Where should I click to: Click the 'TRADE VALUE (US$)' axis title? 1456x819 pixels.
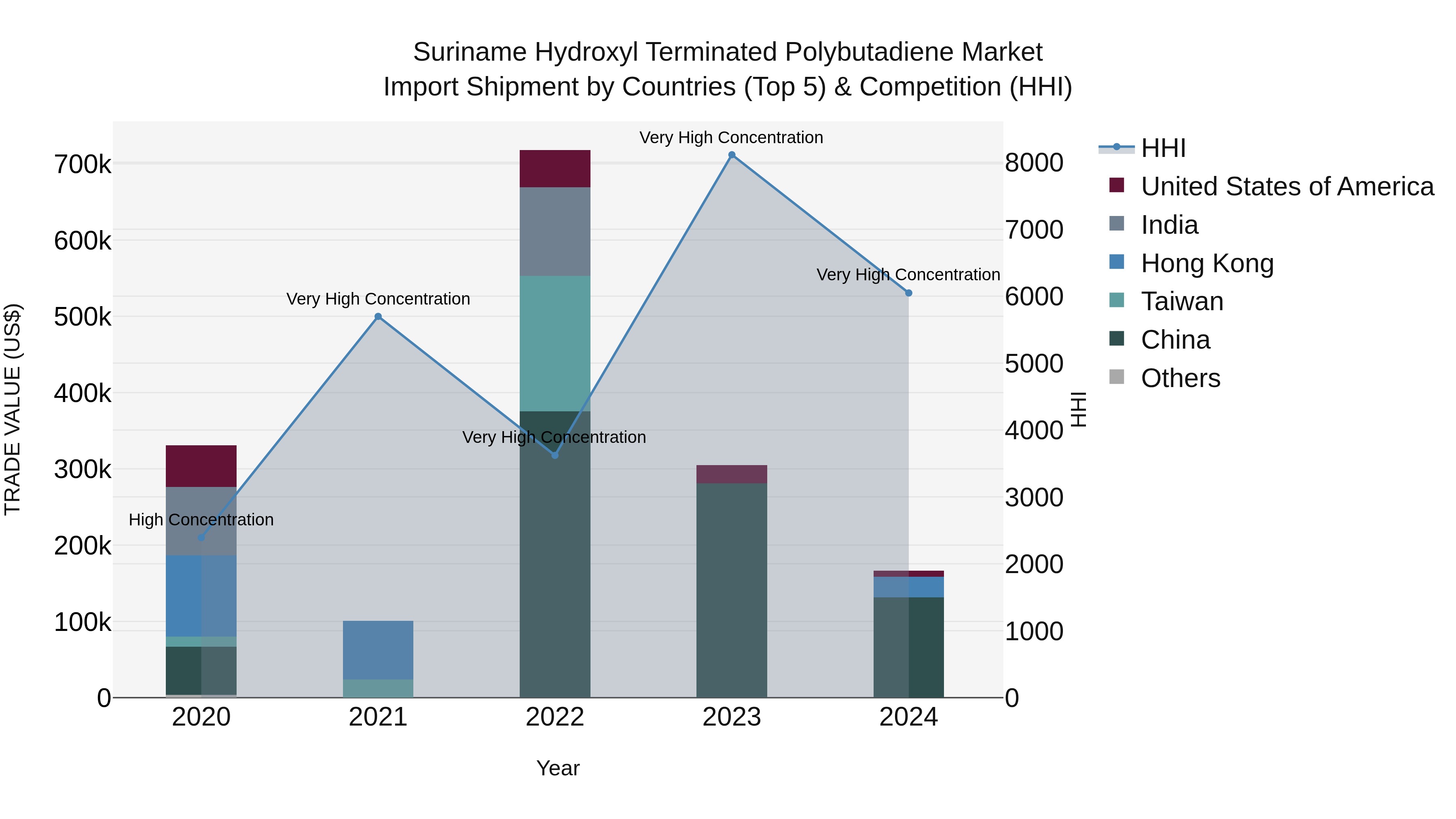tap(13, 409)
